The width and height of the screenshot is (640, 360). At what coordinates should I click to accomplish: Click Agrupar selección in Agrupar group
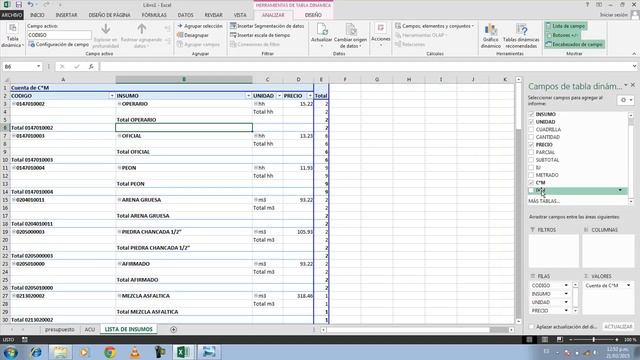click(x=200, y=26)
